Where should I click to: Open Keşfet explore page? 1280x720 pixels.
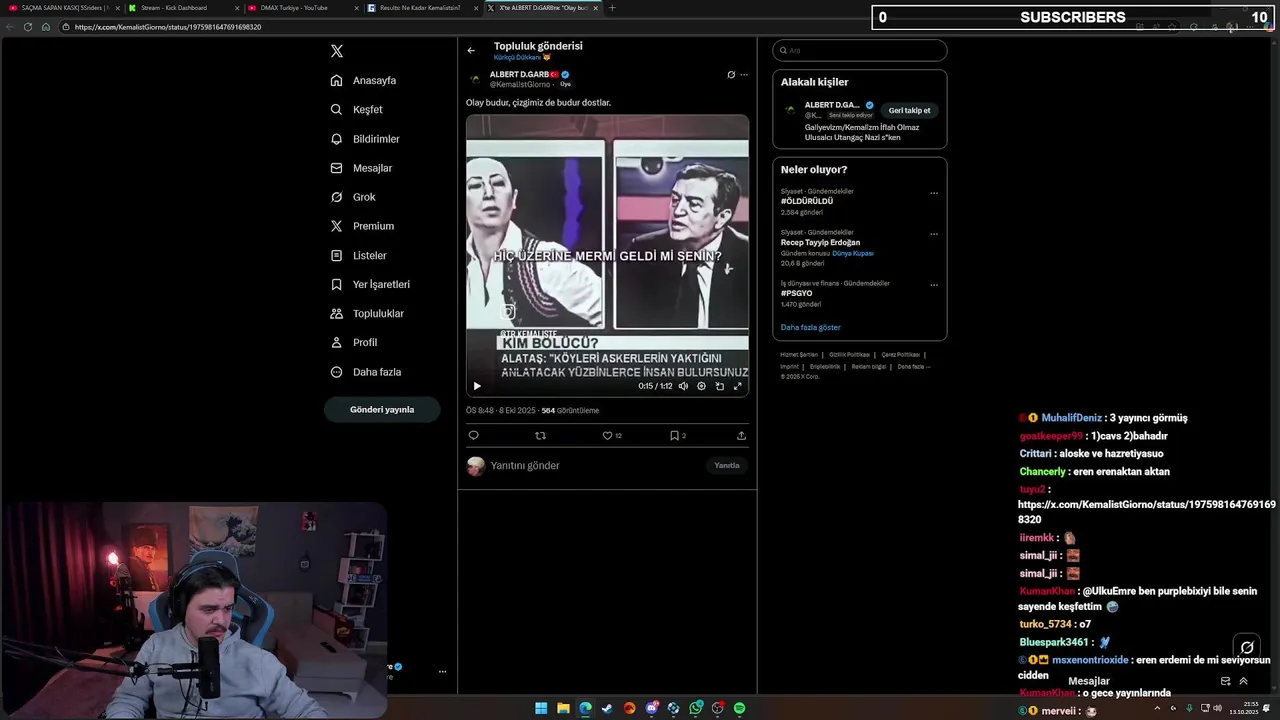coord(357,110)
